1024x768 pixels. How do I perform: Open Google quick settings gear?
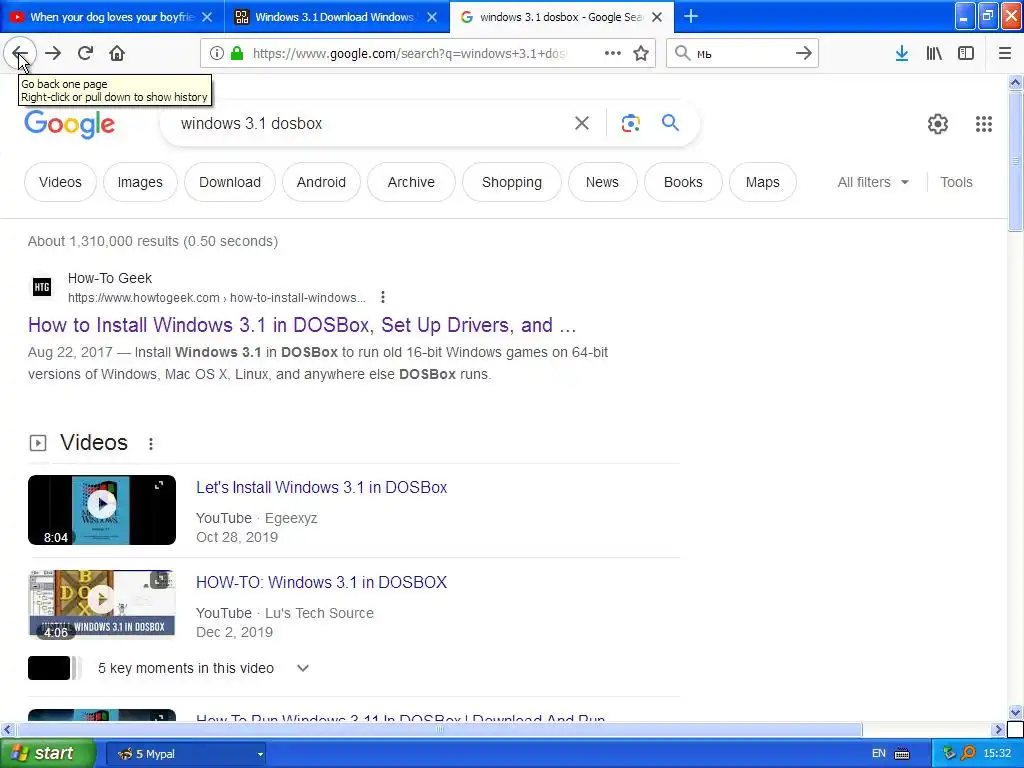coord(938,123)
